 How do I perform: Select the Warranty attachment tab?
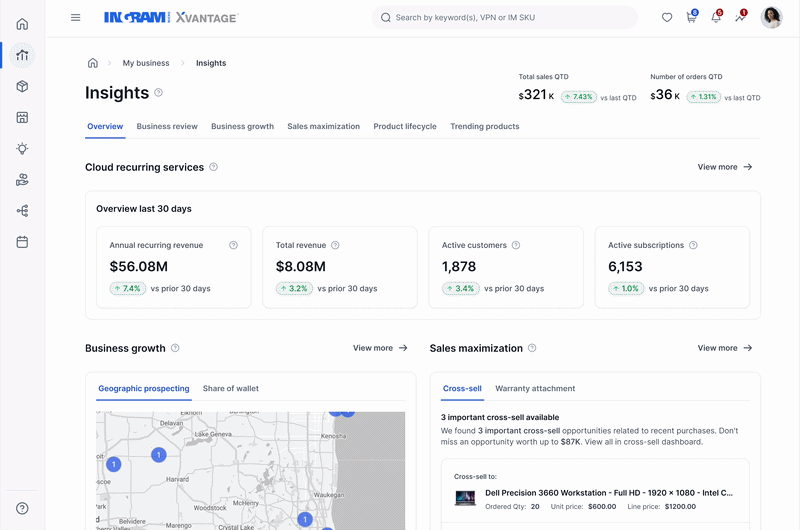(x=535, y=389)
